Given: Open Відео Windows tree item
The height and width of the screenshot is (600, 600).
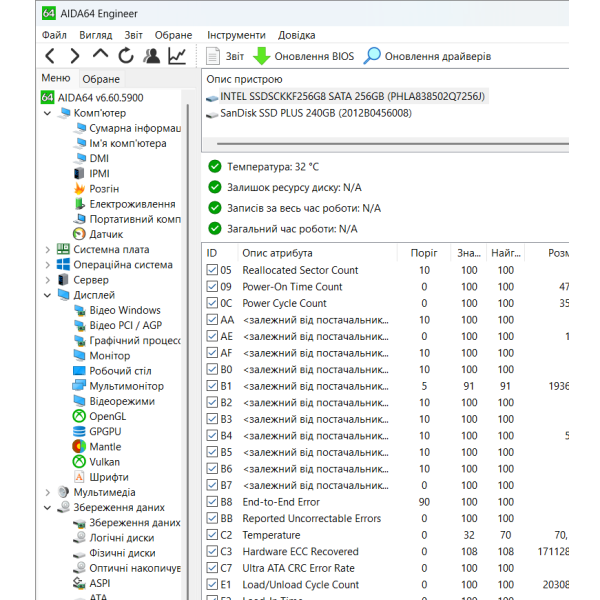Looking at the screenshot, I should pyautogui.click(x=117, y=310).
